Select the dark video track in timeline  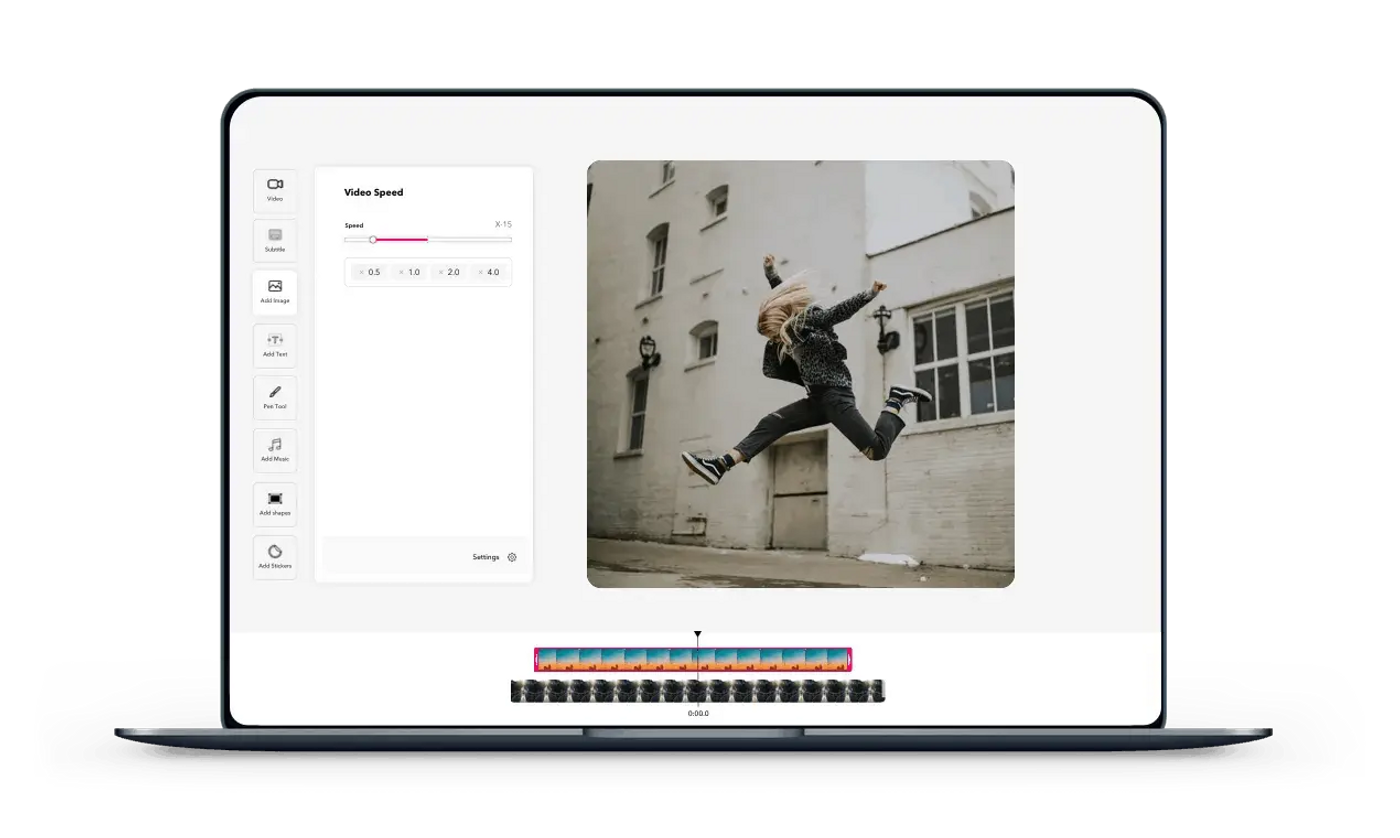[697, 690]
